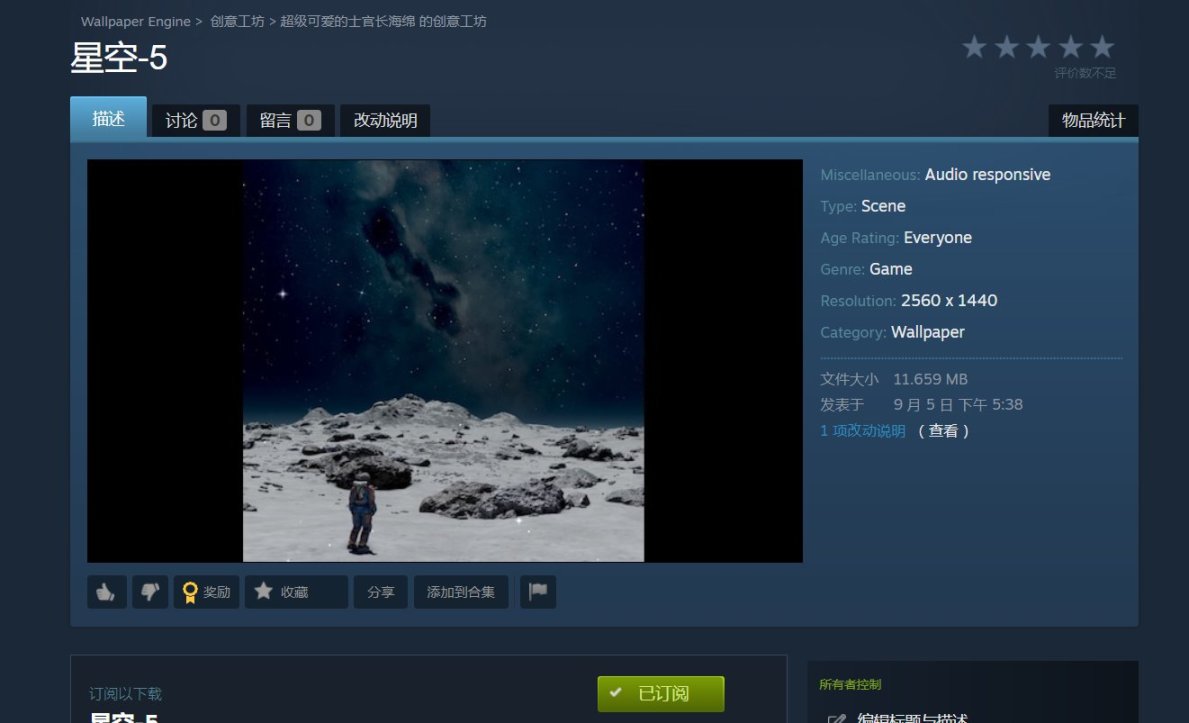Open 创意工坊 workshop breadcrumb link
1189x723 pixels.
[237, 21]
